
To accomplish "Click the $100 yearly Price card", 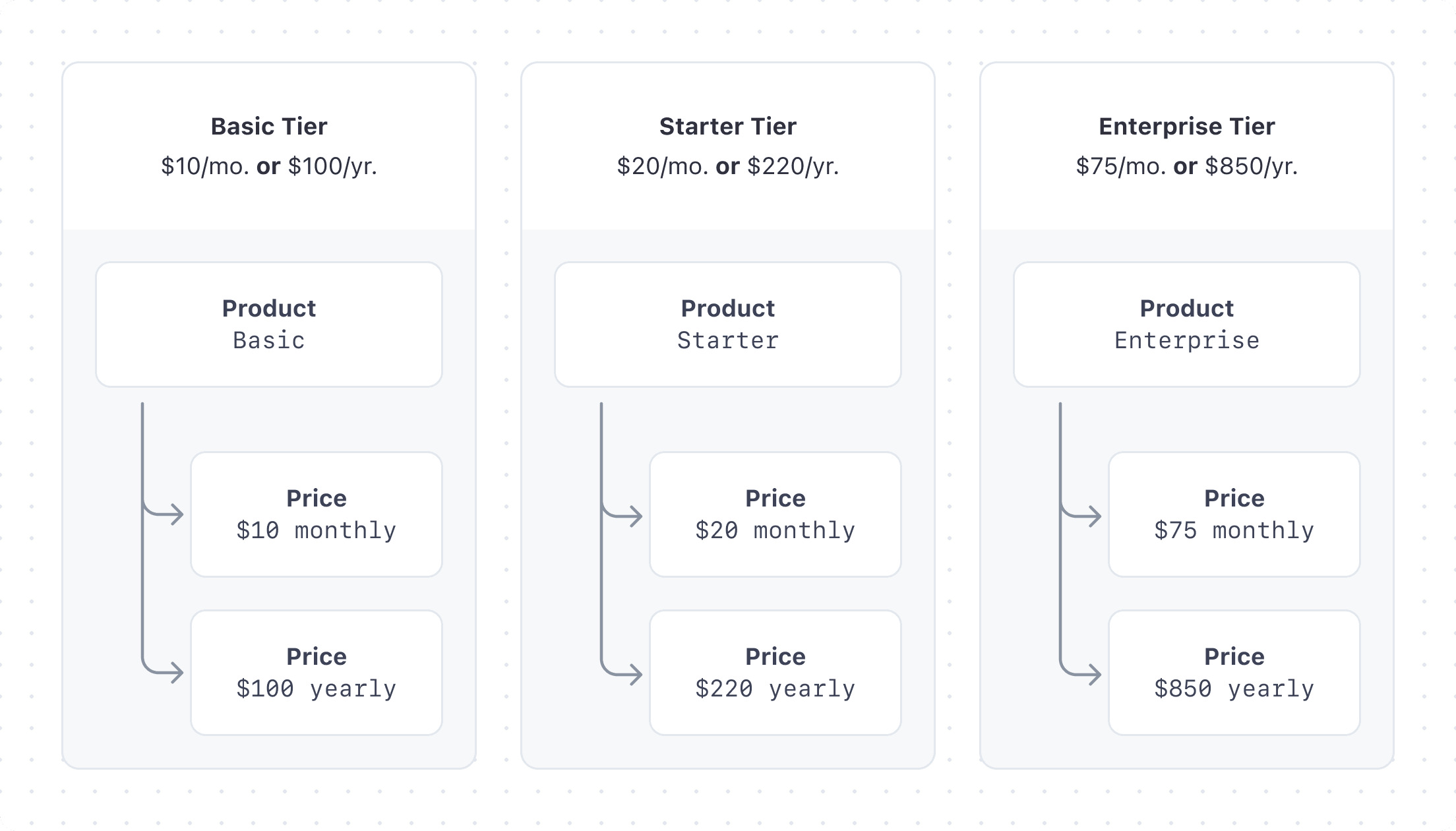I will click(317, 673).
